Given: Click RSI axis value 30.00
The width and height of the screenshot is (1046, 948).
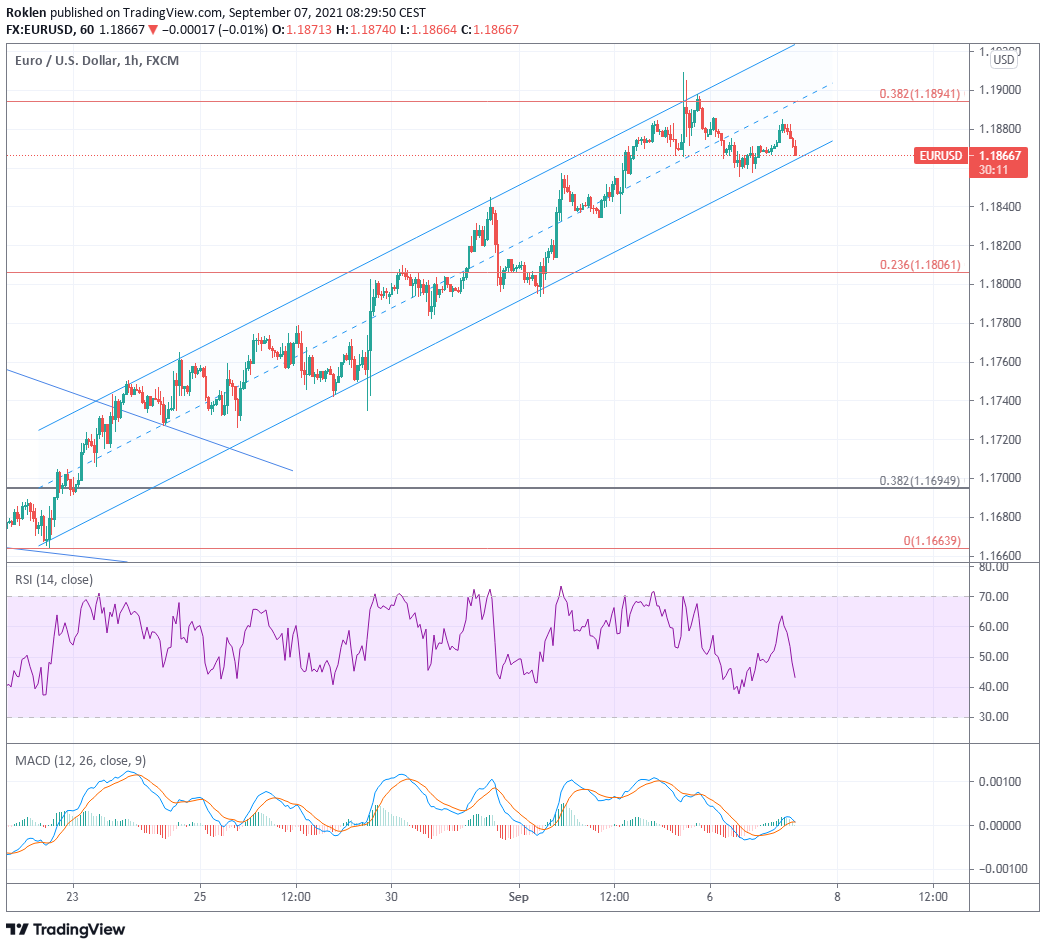Looking at the screenshot, I should tap(993, 717).
